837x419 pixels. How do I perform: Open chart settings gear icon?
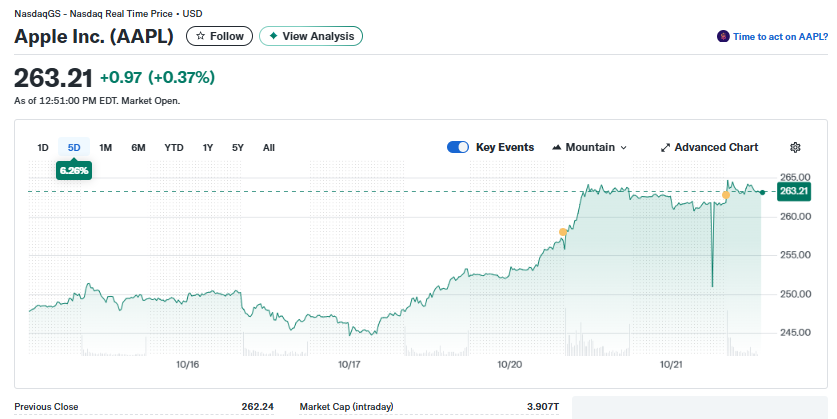795,147
